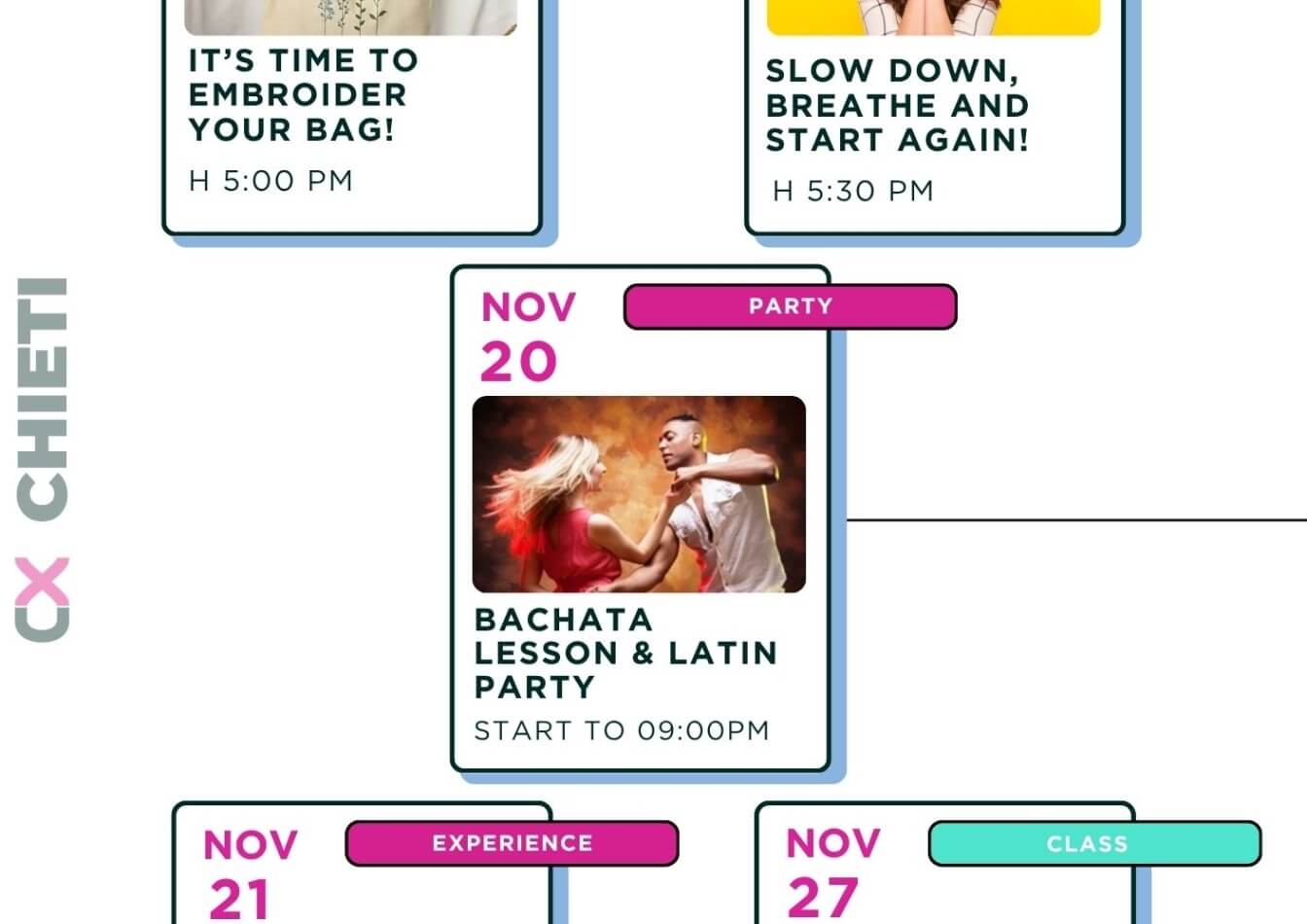
Task: Click the pink X in the CX logo
Action: (43, 584)
